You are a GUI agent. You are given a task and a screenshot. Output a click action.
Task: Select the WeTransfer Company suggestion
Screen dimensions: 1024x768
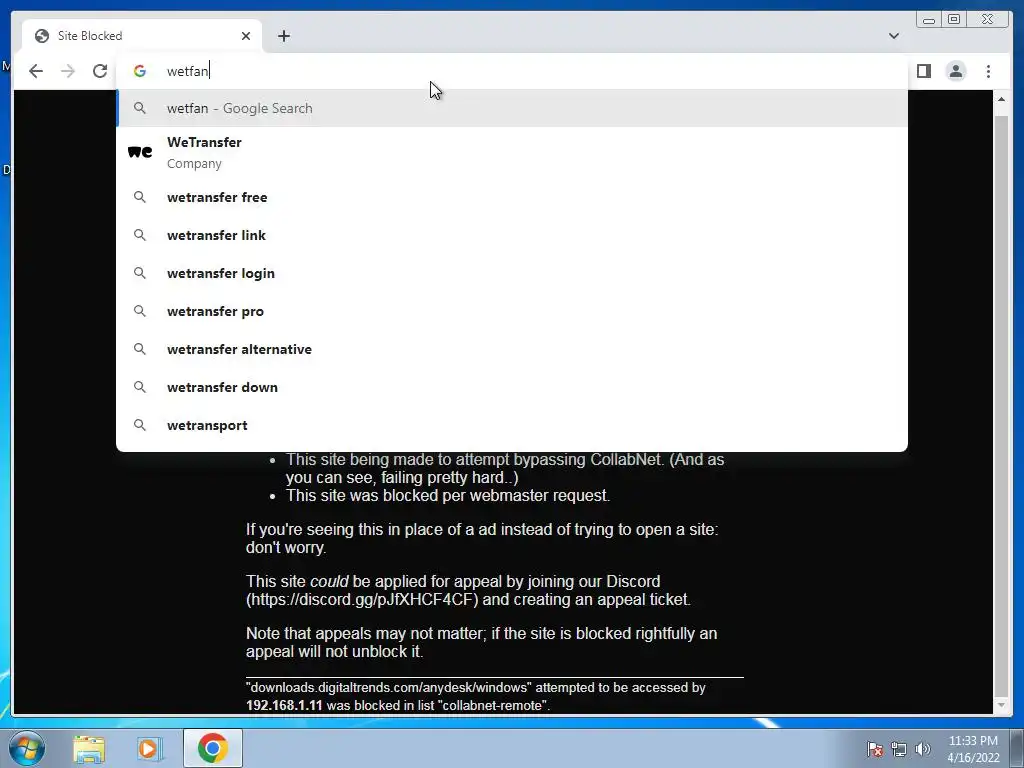pyautogui.click(x=512, y=153)
